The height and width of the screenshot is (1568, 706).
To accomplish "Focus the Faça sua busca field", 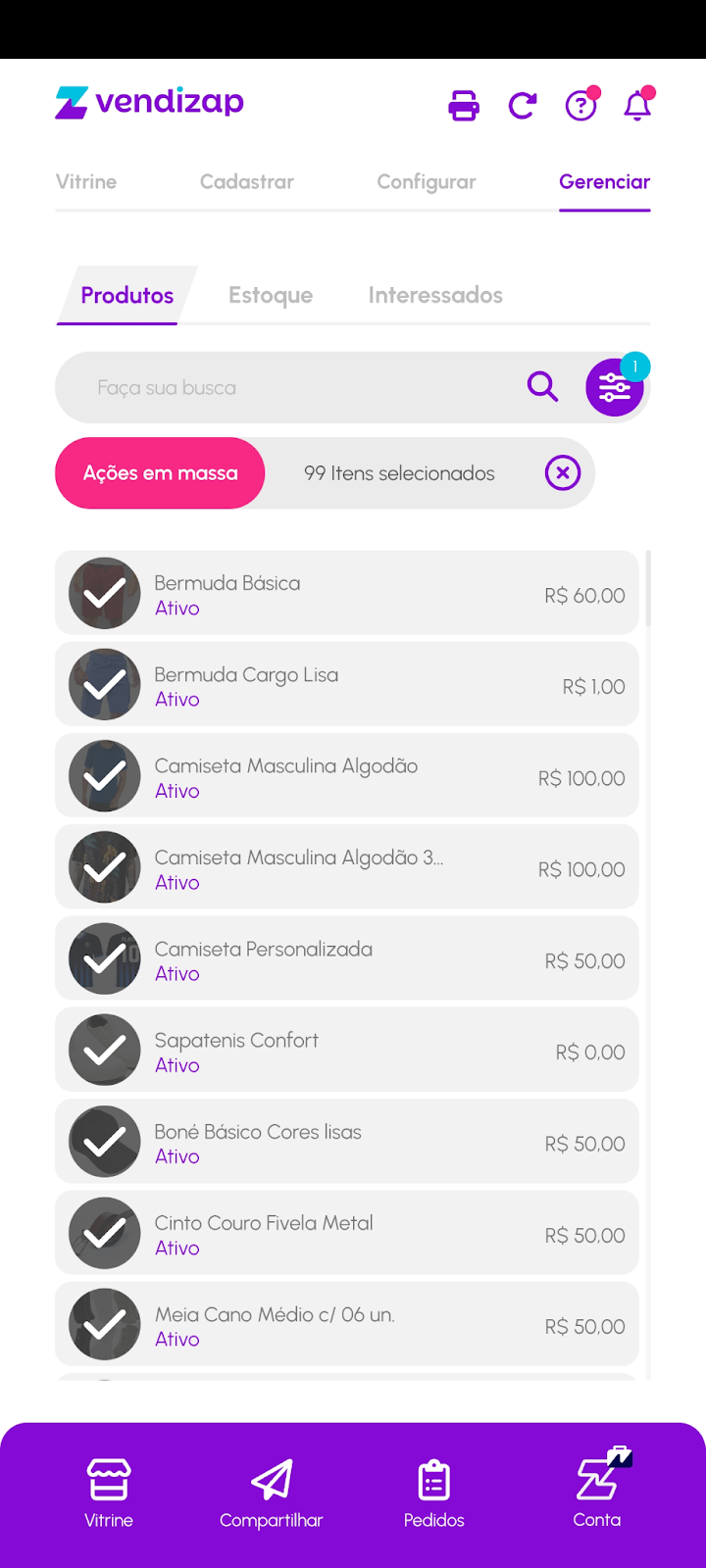I will click(294, 388).
